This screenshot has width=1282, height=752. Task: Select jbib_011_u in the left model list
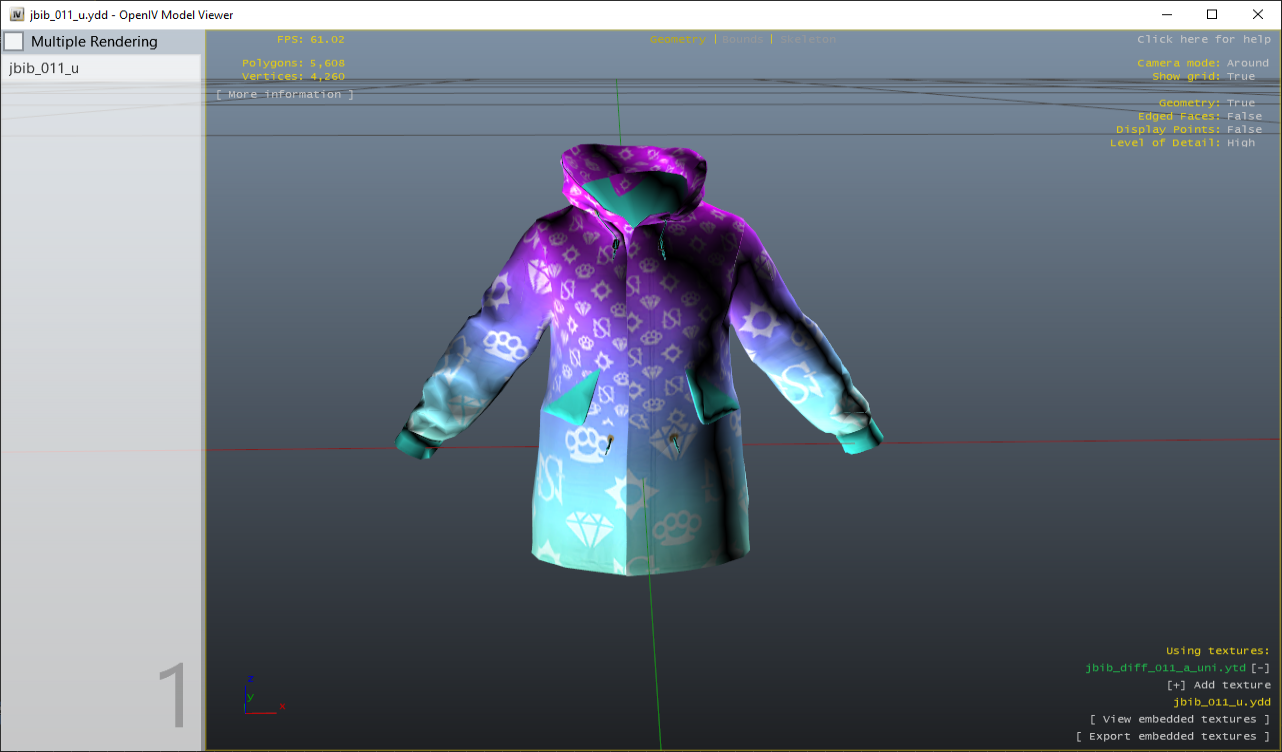coord(45,67)
